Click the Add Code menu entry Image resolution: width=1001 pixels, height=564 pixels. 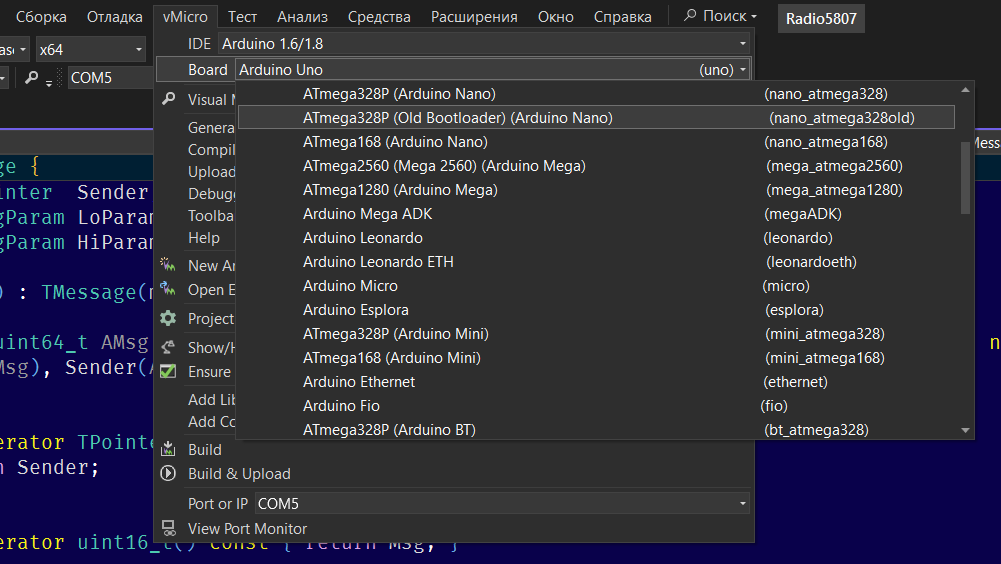[x=211, y=422]
